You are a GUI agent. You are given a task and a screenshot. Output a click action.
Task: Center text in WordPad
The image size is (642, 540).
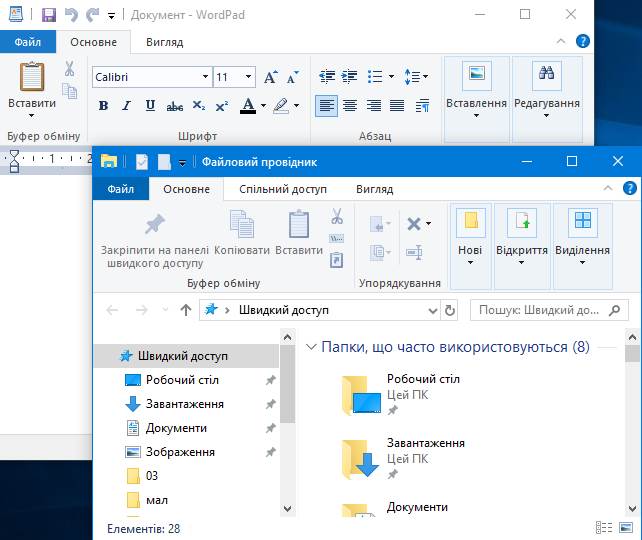coord(350,106)
